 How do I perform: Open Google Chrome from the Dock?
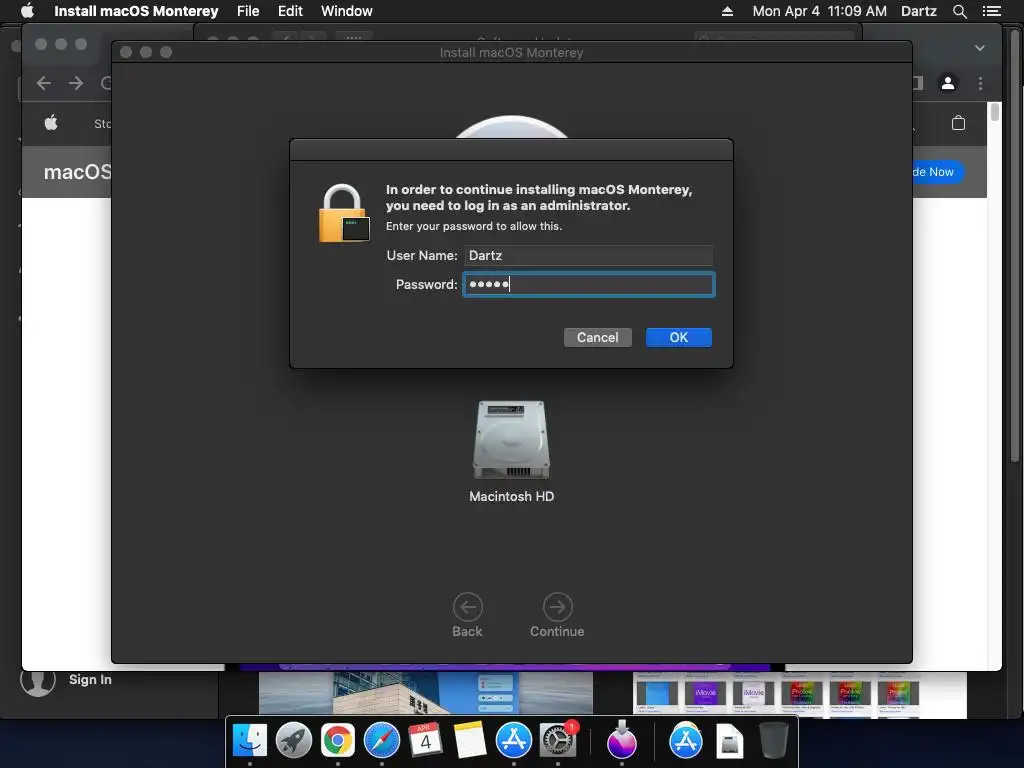(338, 741)
